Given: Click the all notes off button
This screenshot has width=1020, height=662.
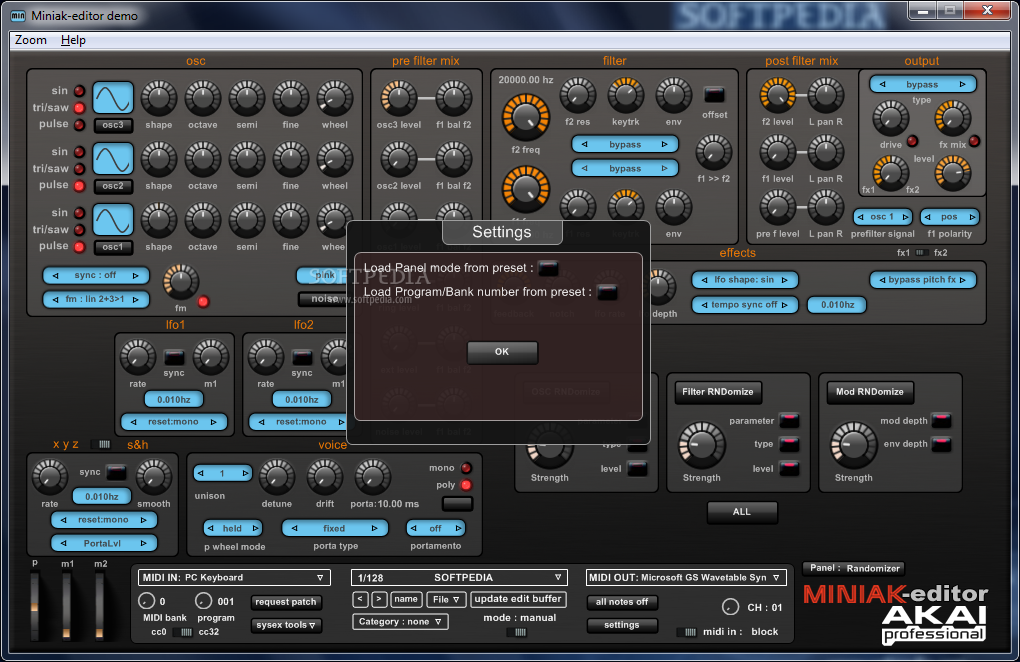Looking at the screenshot, I should [622, 602].
